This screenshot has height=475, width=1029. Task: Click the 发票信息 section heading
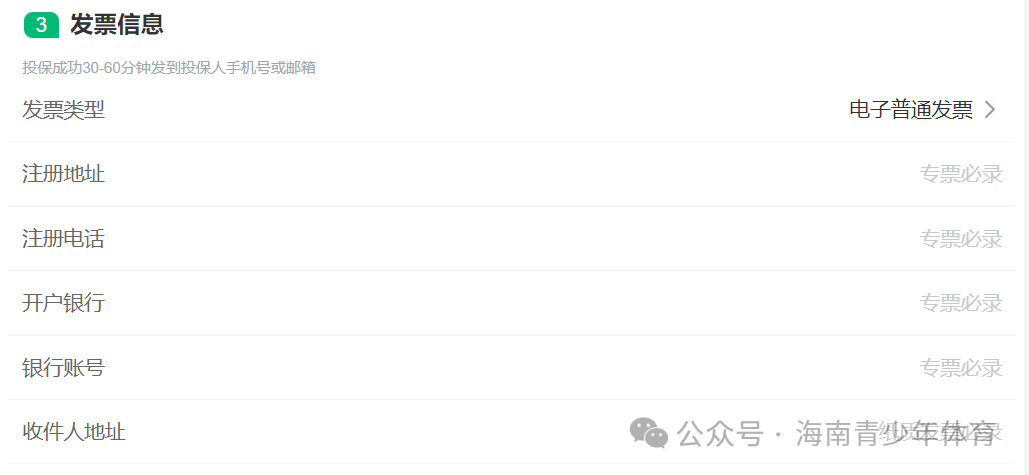coord(117,25)
